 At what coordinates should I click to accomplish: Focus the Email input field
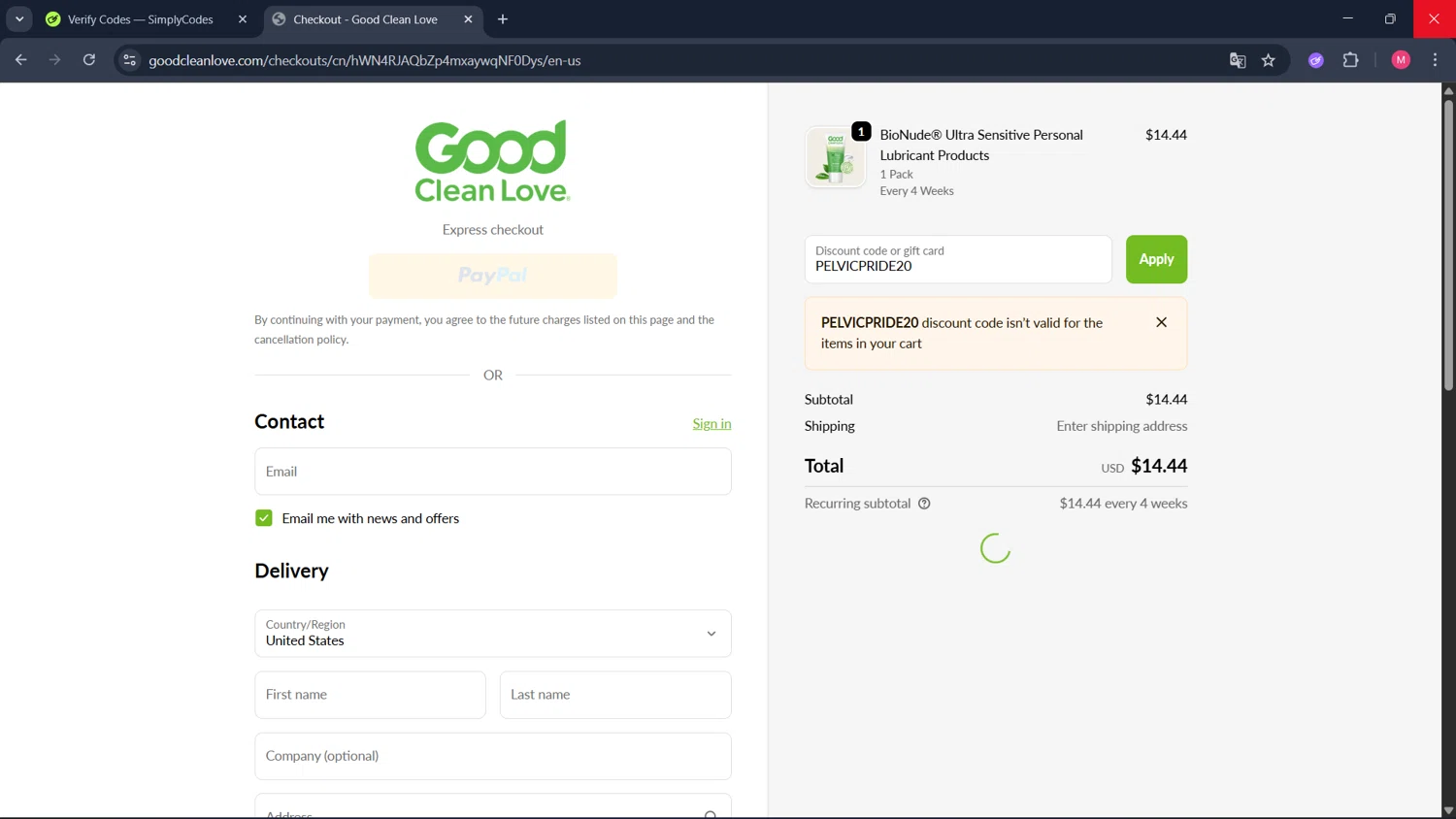coord(493,472)
